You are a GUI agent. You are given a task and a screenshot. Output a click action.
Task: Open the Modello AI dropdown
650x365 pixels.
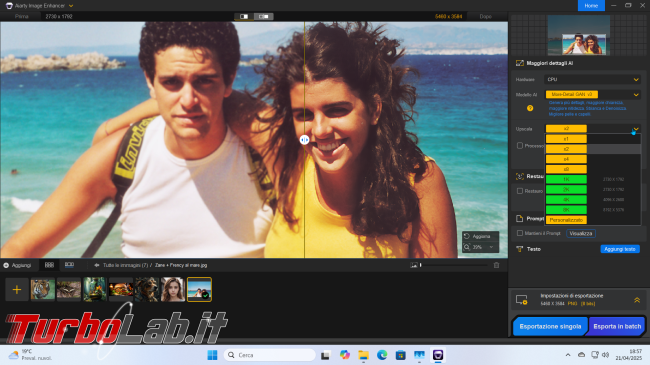[x=593, y=95]
